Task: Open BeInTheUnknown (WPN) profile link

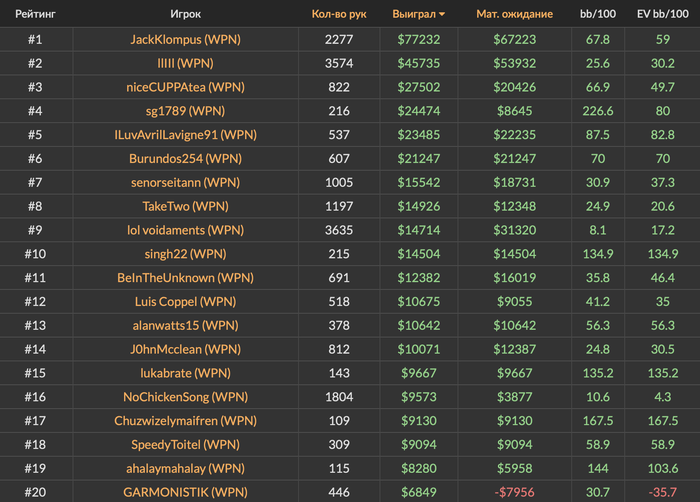Action: click(185, 277)
